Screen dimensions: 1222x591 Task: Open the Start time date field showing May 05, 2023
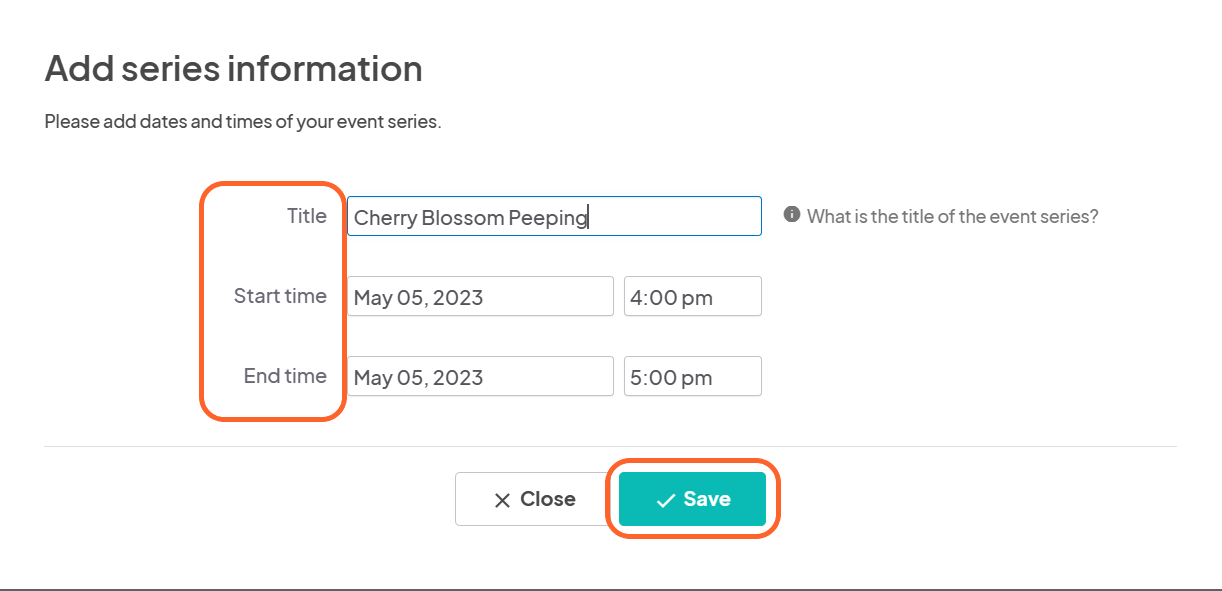coord(480,296)
